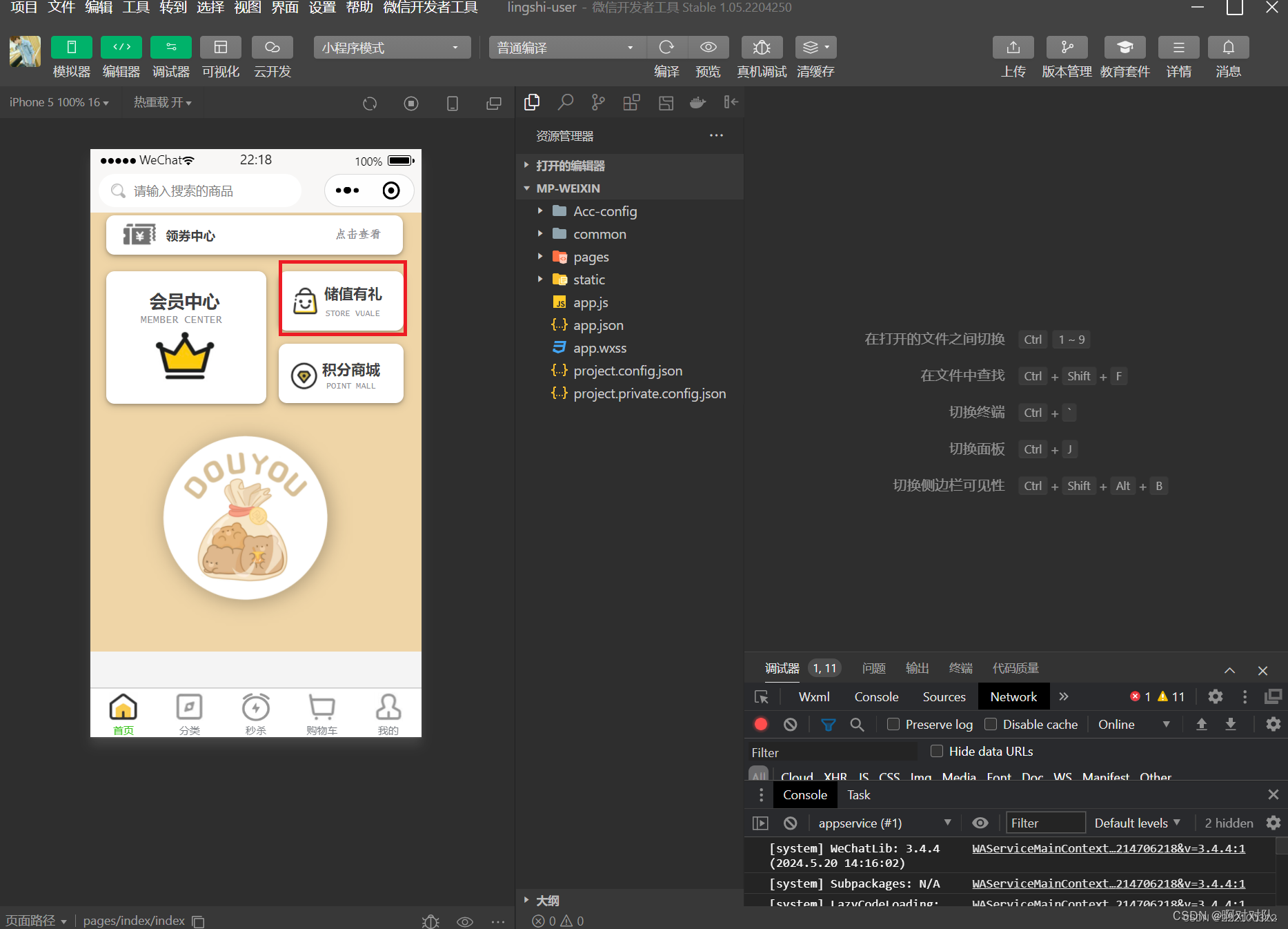Open the clear cache layers dropdown
This screenshot has width=1288, height=929.
coord(815,48)
